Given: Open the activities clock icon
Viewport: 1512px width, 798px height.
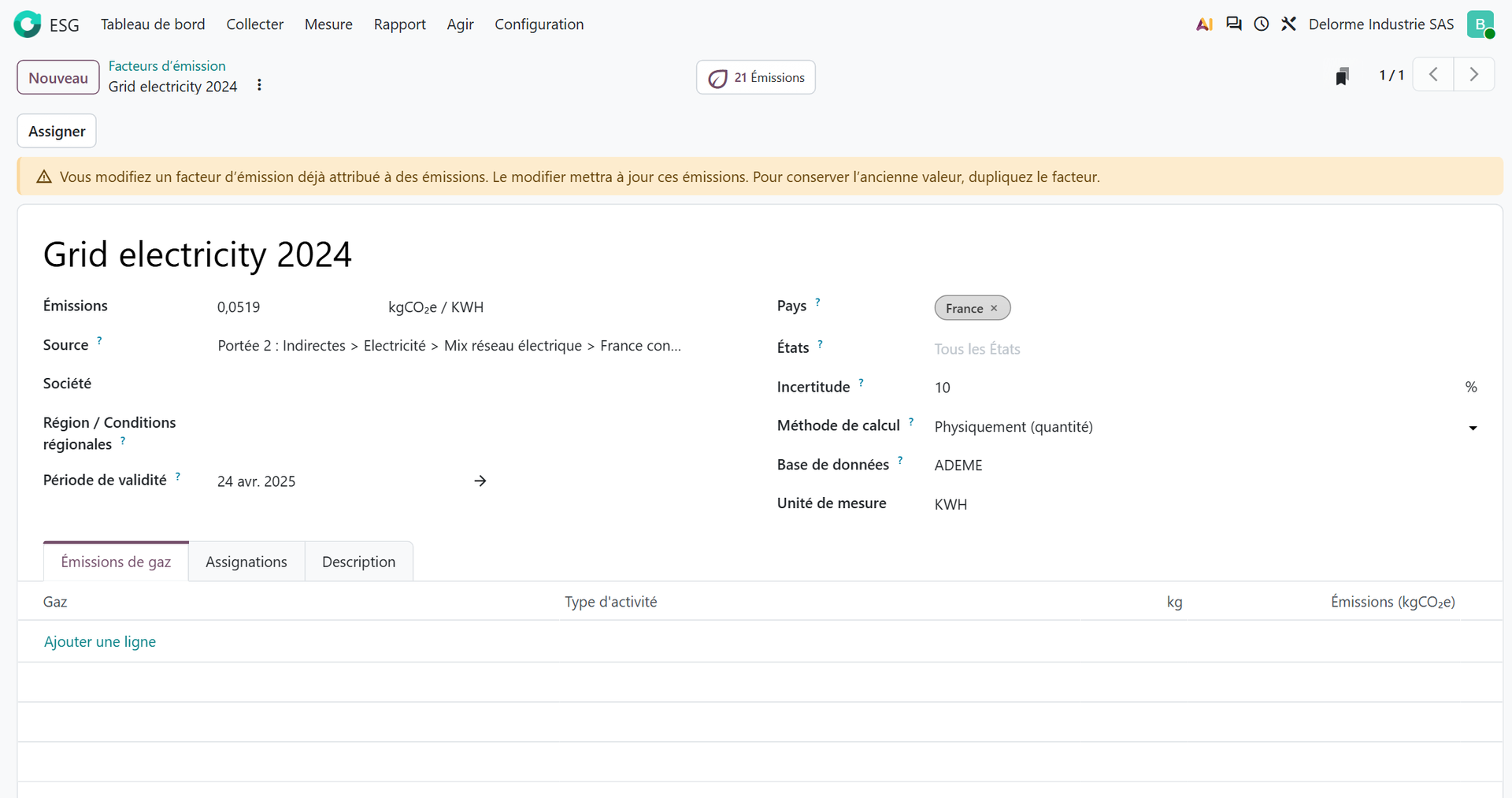Looking at the screenshot, I should pos(1262,24).
